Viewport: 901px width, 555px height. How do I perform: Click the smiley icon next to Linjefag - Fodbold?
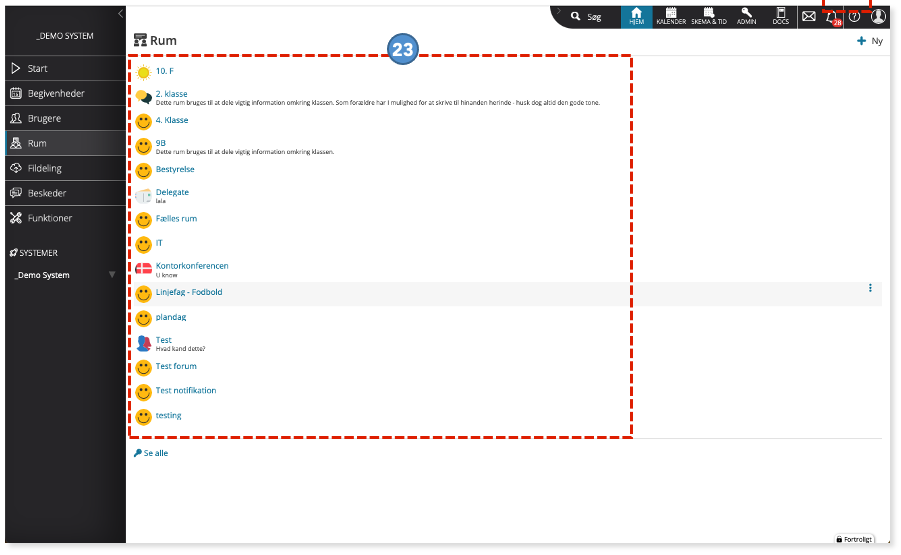(144, 294)
